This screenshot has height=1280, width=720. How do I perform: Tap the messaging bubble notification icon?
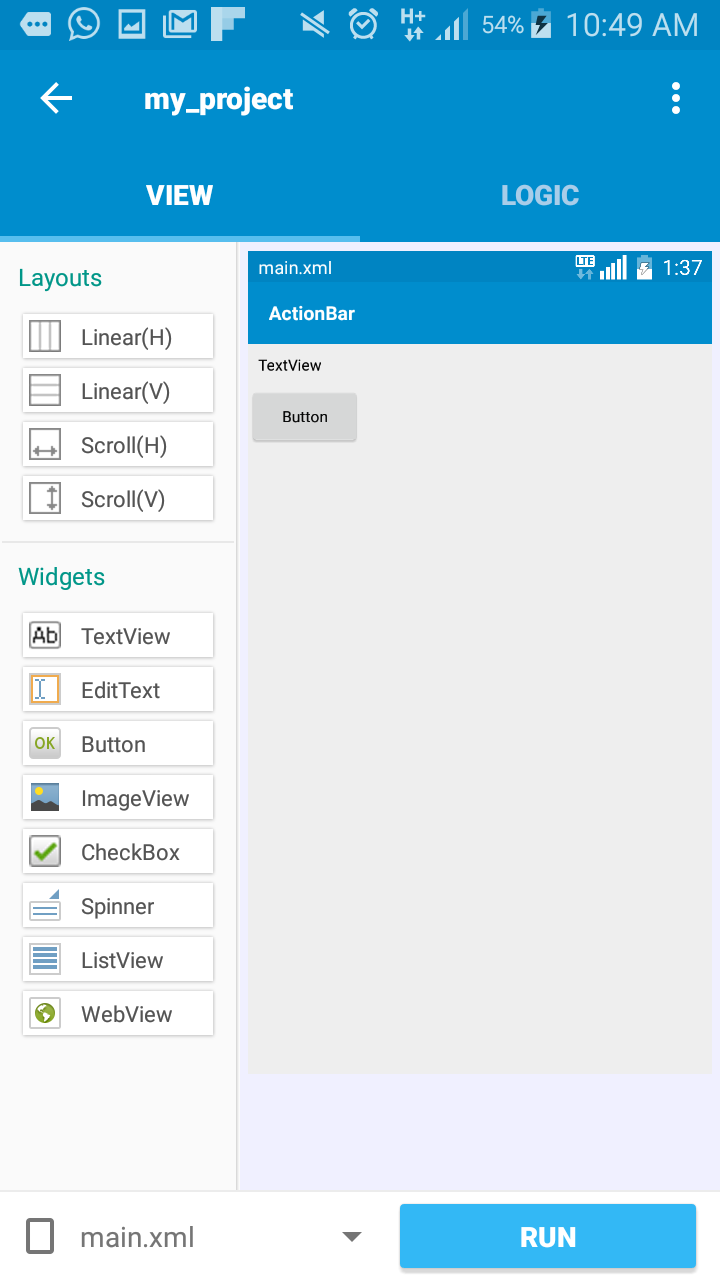point(36,24)
